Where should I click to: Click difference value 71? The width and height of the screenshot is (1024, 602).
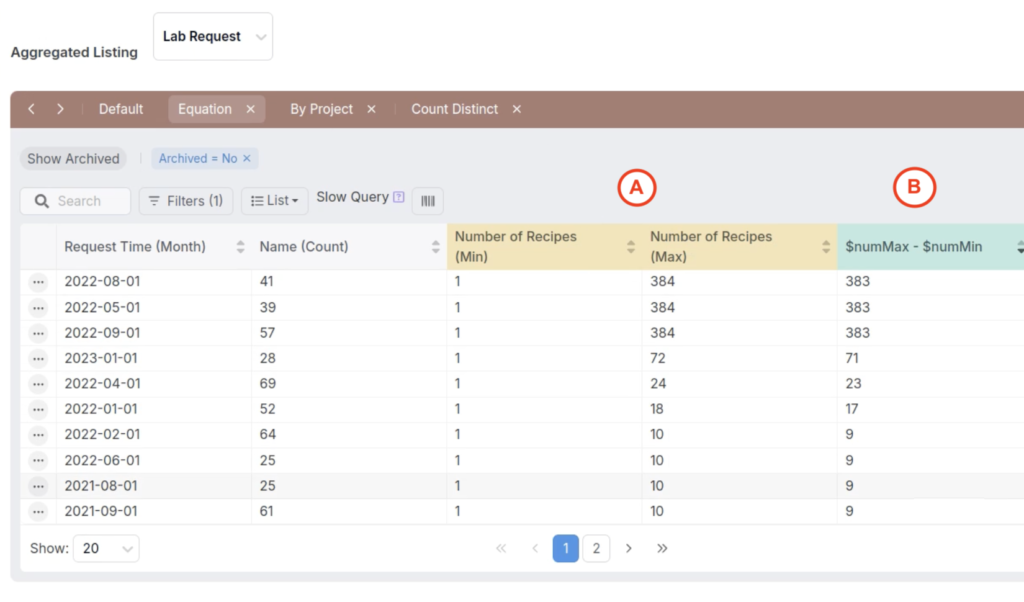click(x=852, y=358)
